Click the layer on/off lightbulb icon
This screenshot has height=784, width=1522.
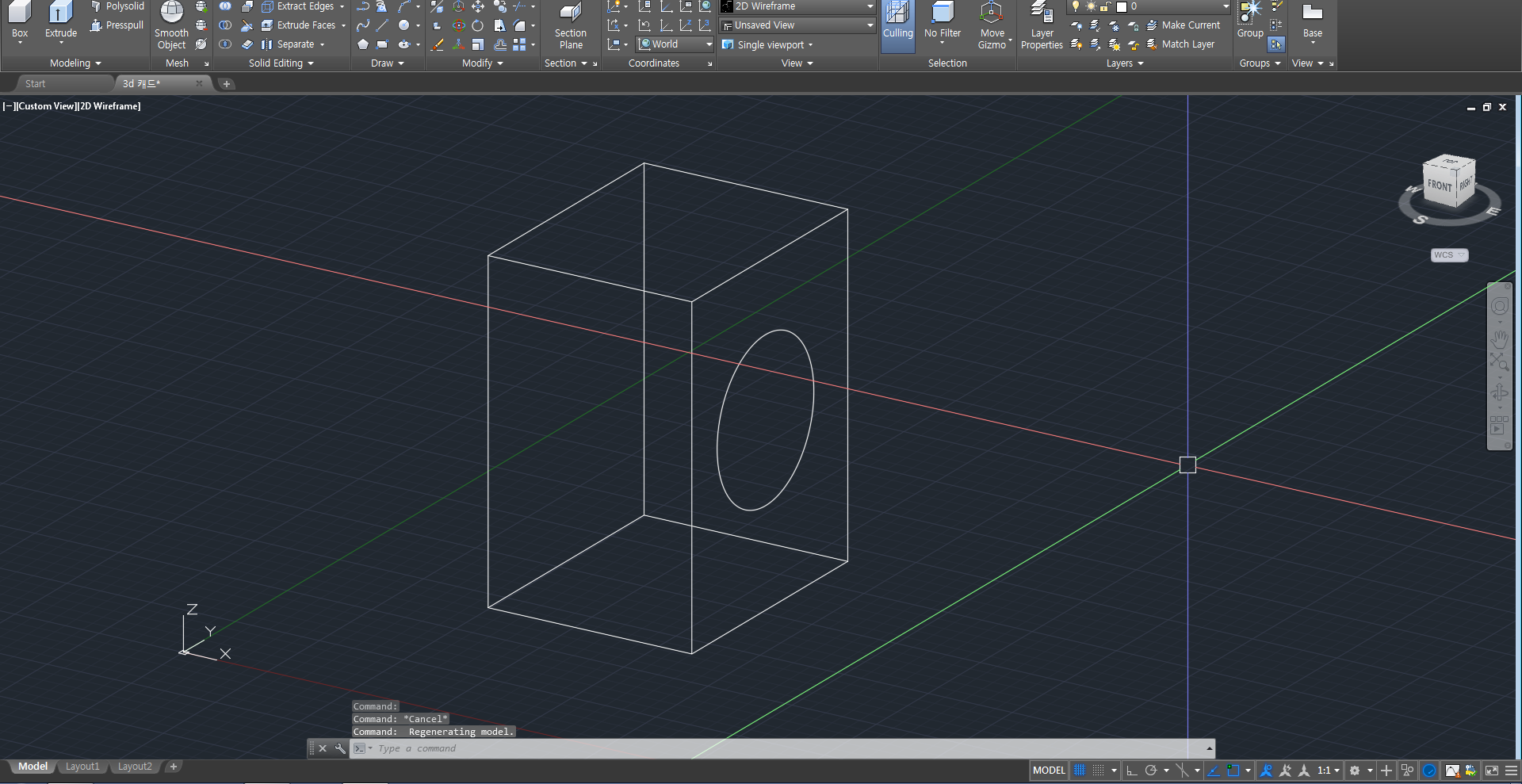(1076, 6)
